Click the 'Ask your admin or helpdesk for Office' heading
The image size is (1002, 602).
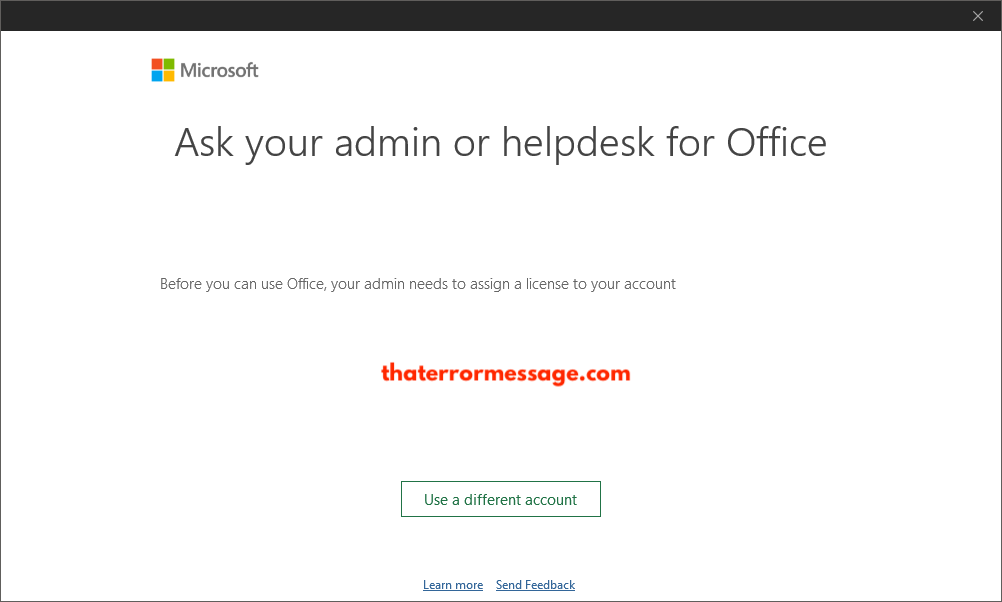coord(500,143)
